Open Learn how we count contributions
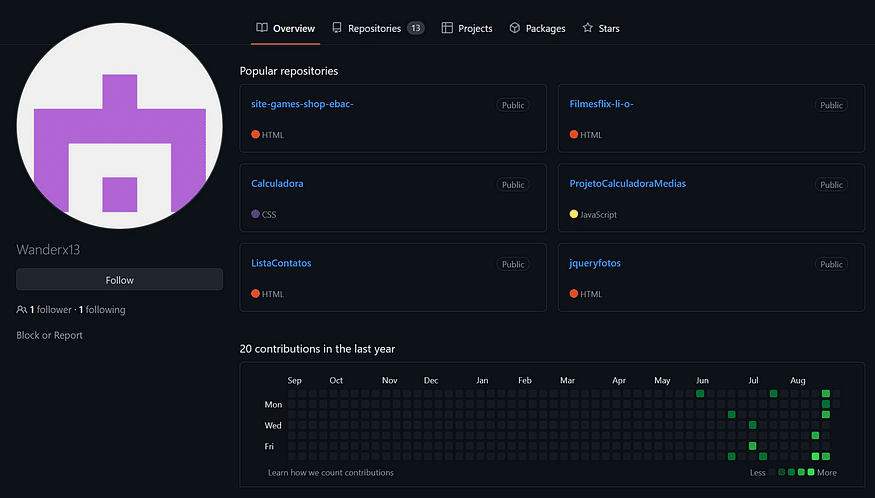This screenshot has width=875, height=498. point(330,473)
